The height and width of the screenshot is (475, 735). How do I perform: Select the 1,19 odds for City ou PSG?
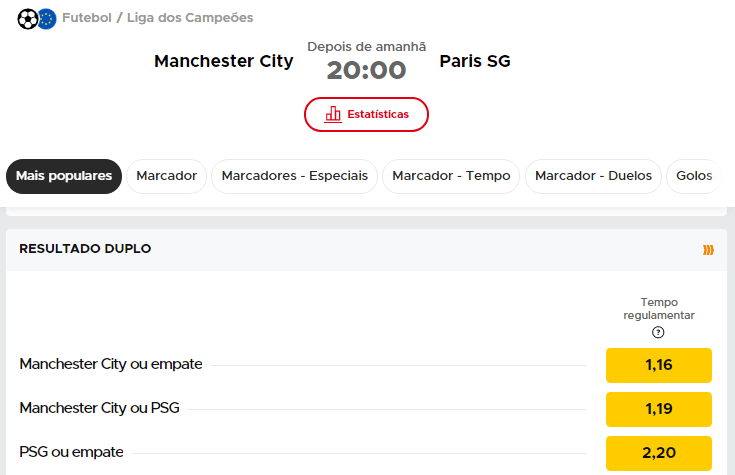tap(658, 409)
